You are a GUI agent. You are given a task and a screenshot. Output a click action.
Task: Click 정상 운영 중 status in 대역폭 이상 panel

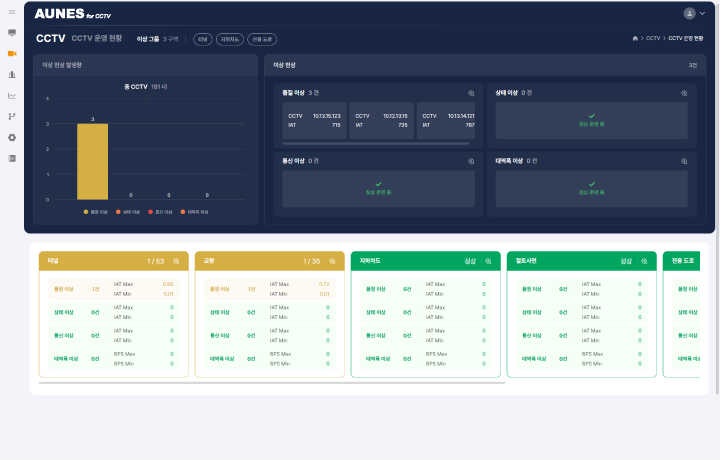(x=591, y=189)
